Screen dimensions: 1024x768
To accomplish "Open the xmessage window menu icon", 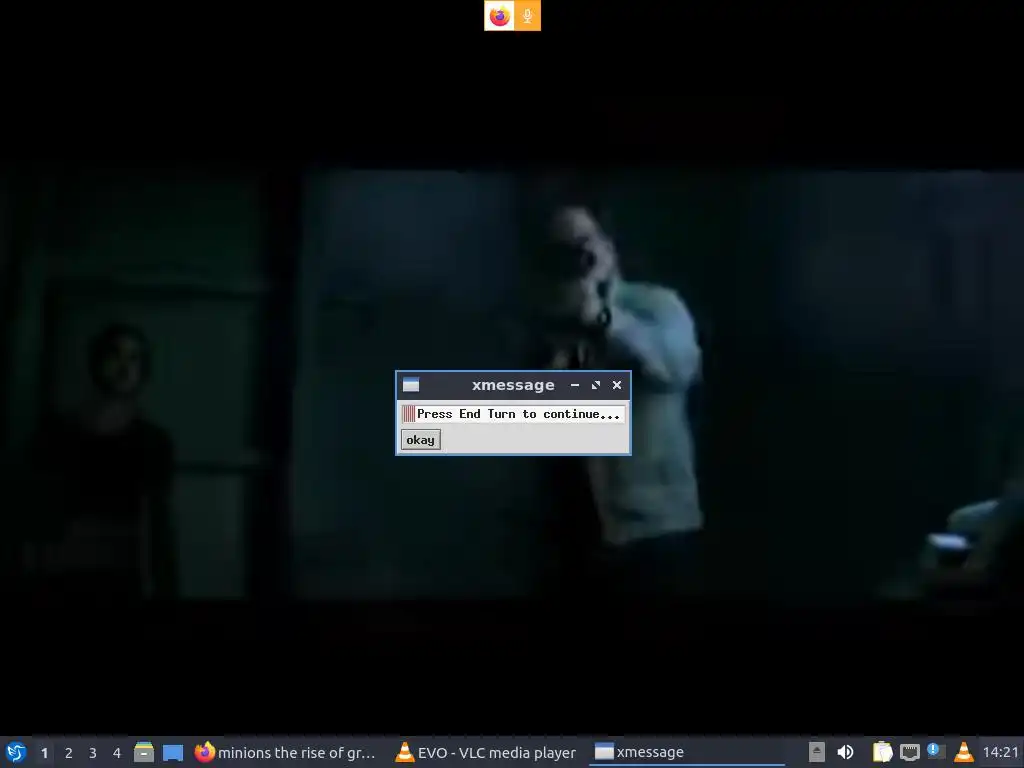I will click(411, 385).
